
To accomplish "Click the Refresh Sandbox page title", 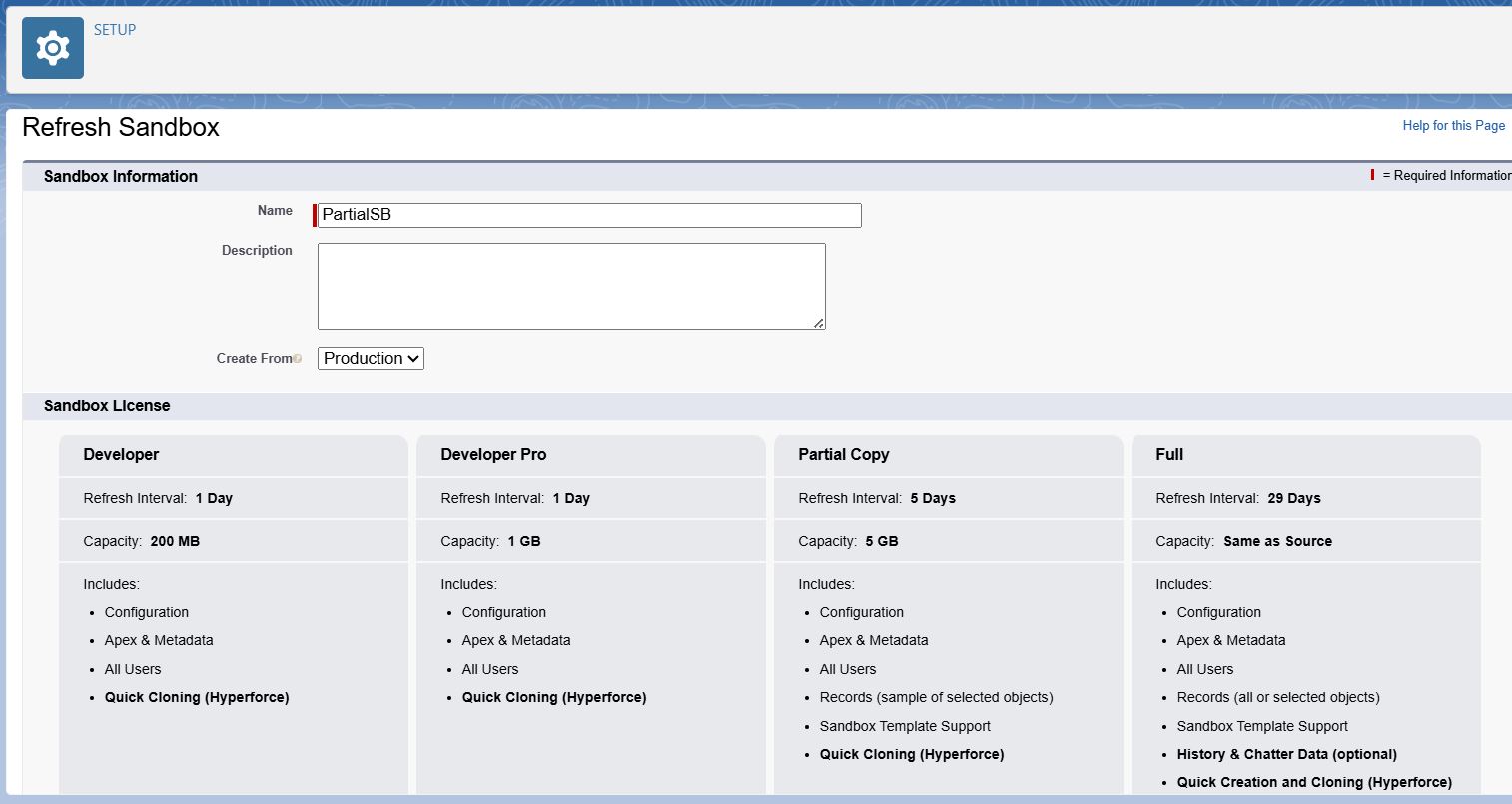I will click(121, 127).
